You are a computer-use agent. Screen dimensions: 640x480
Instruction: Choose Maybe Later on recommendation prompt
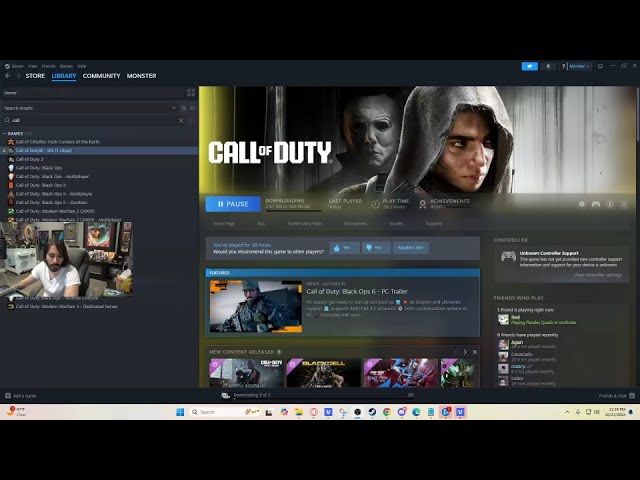click(411, 248)
